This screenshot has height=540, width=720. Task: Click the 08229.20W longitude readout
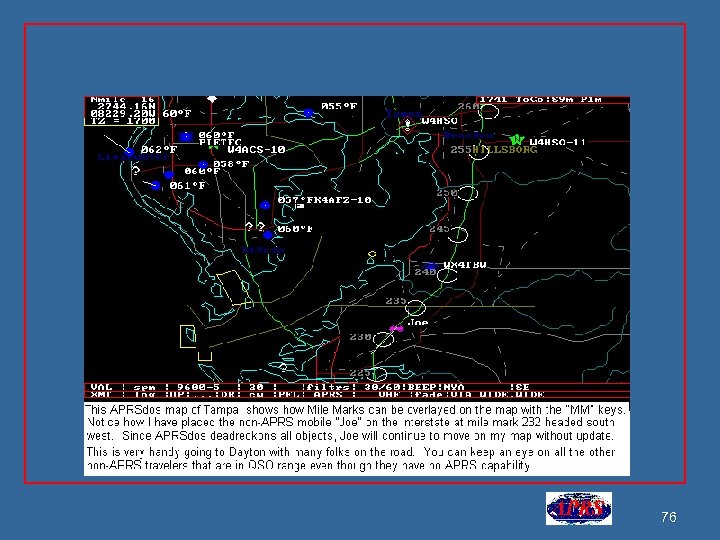pyautogui.click(x=123, y=113)
